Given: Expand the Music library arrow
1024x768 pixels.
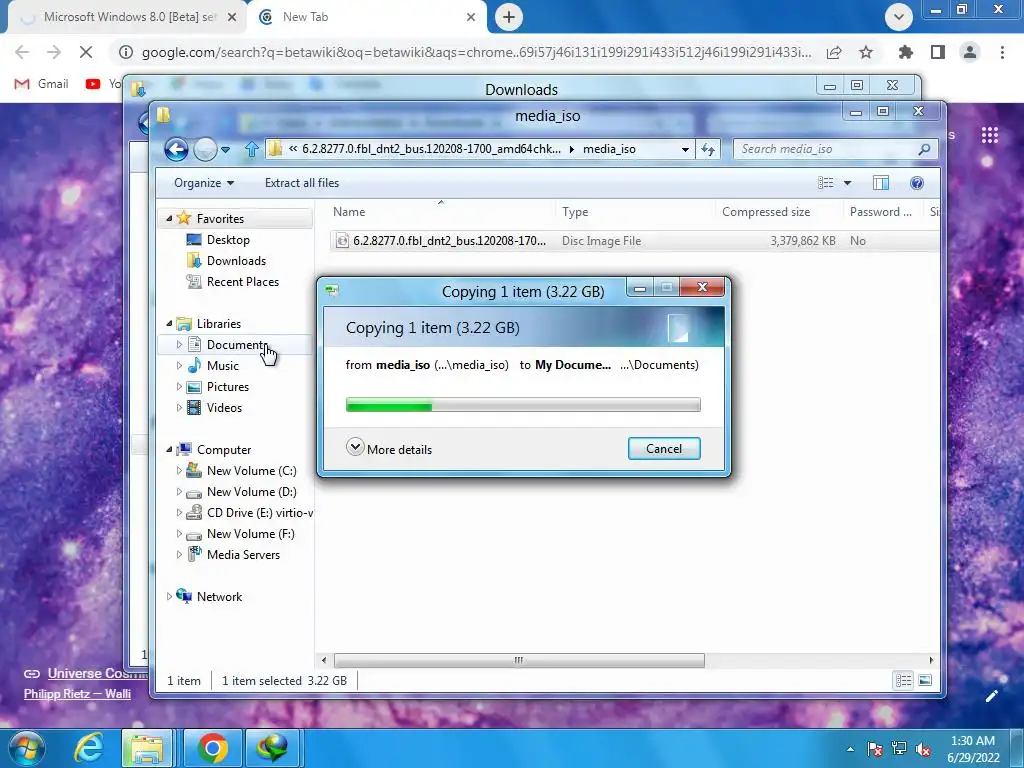Looking at the screenshot, I should (179, 366).
